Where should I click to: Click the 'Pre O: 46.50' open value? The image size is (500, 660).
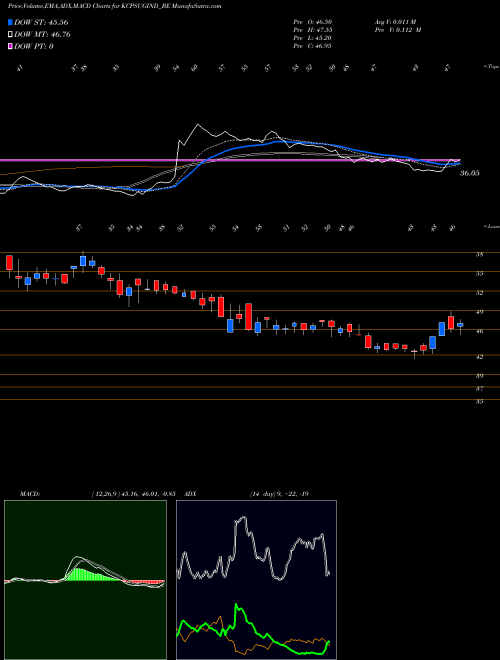pos(312,22)
